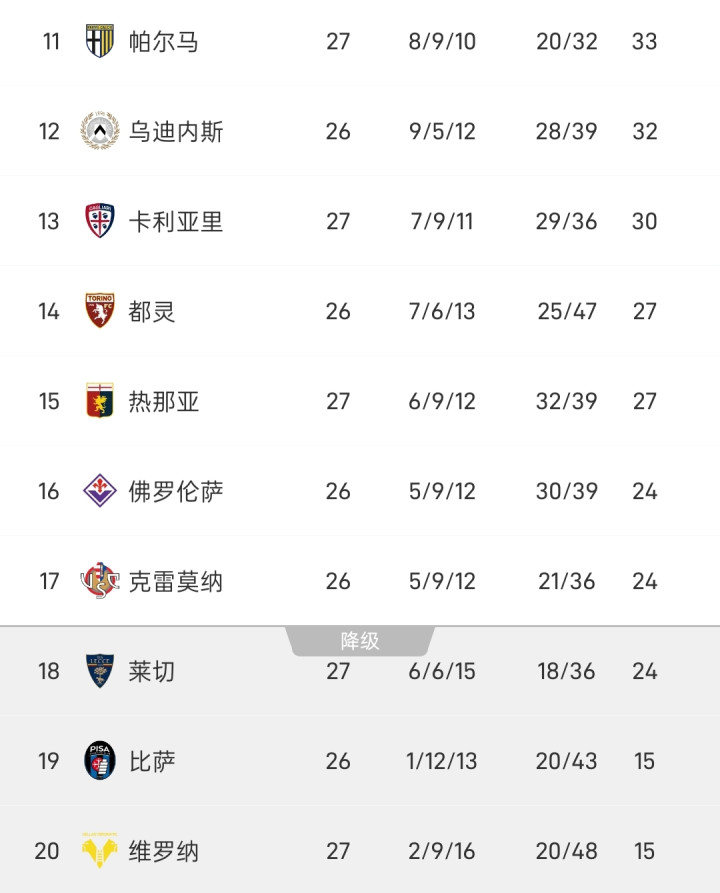Tap the Fiorentina purple lily logo

[x=100, y=491]
